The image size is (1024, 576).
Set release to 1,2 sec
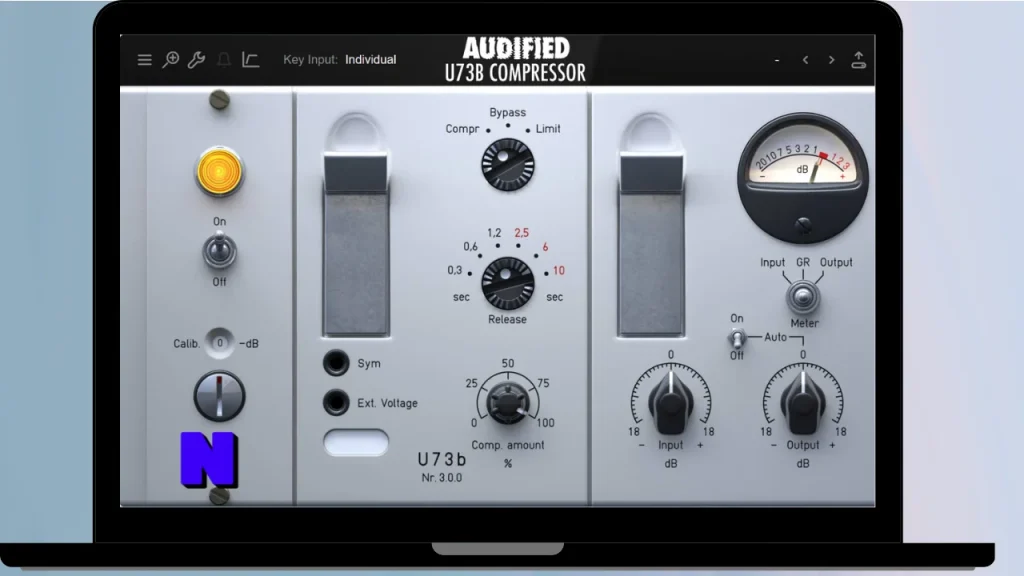click(494, 233)
